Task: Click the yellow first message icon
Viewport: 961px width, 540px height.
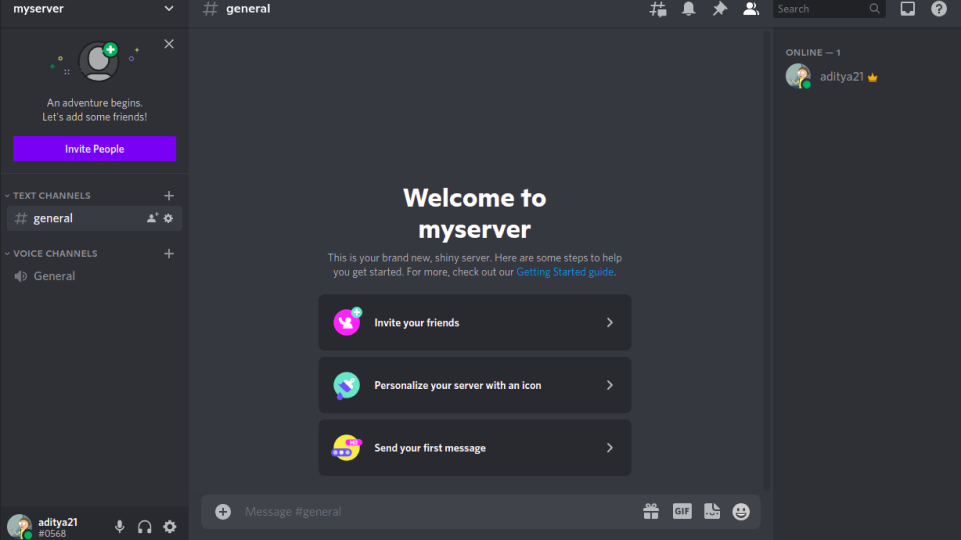Action: [346, 448]
